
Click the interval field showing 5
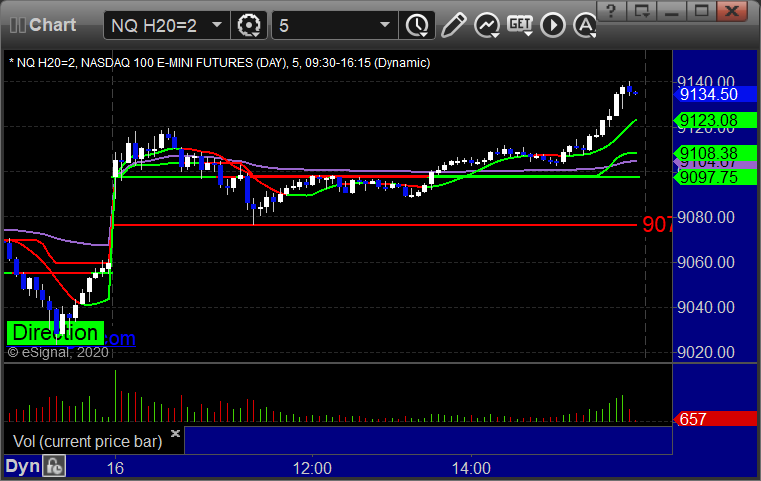pos(335,25)
